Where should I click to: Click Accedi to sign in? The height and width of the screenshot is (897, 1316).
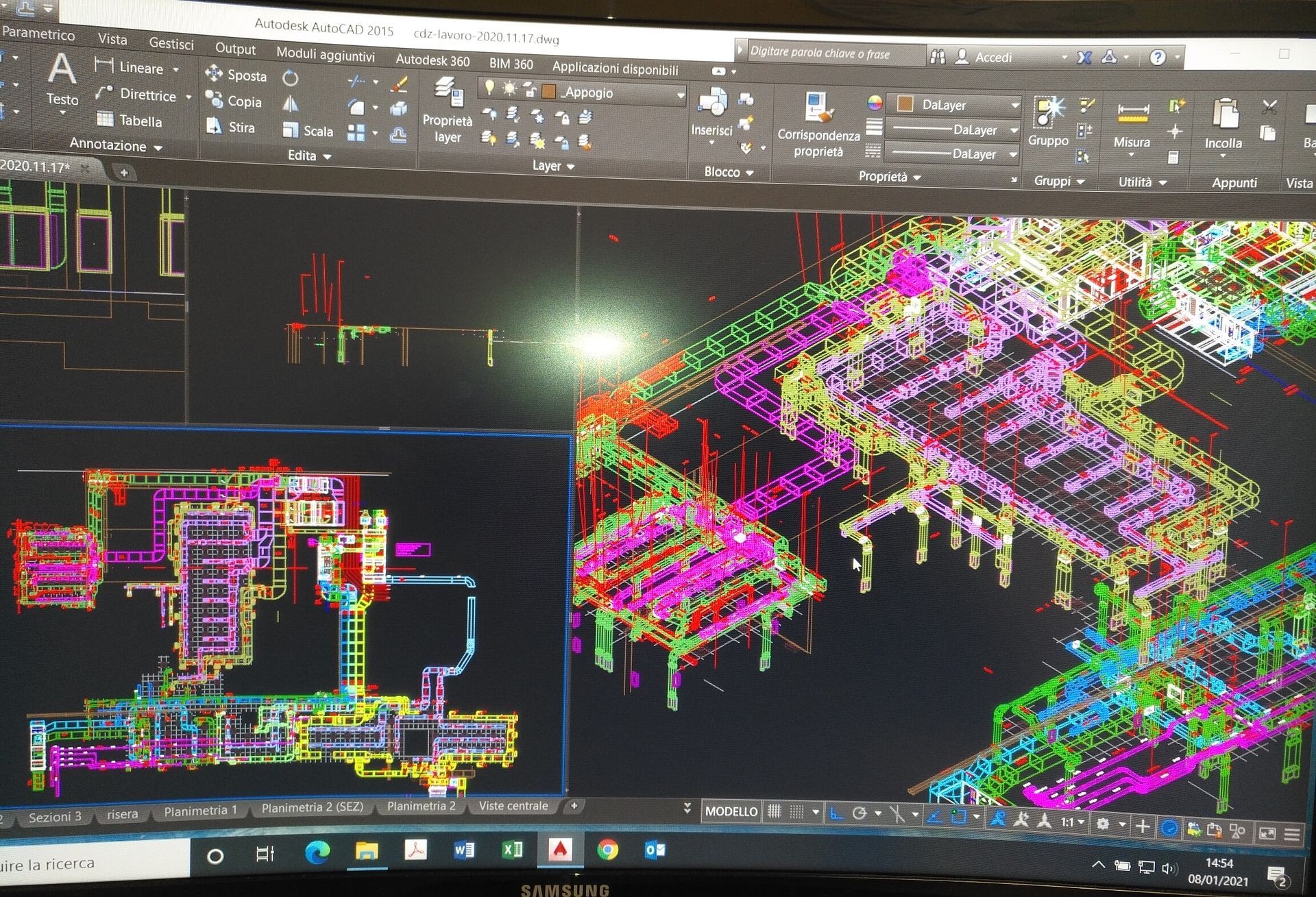(x=992, y=58)
